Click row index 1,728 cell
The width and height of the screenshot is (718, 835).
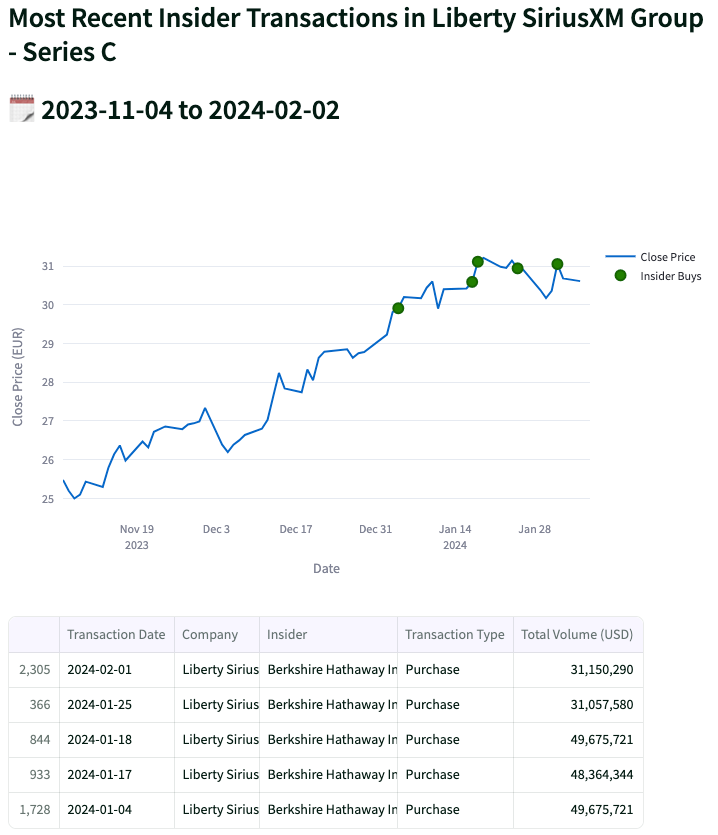click(x=34, y=810)
